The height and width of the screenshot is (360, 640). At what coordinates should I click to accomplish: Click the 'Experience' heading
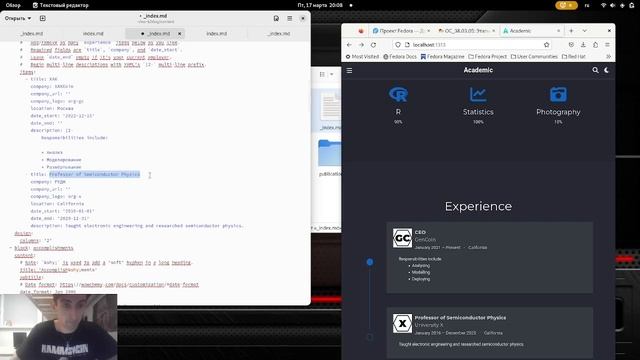[478, 206]
